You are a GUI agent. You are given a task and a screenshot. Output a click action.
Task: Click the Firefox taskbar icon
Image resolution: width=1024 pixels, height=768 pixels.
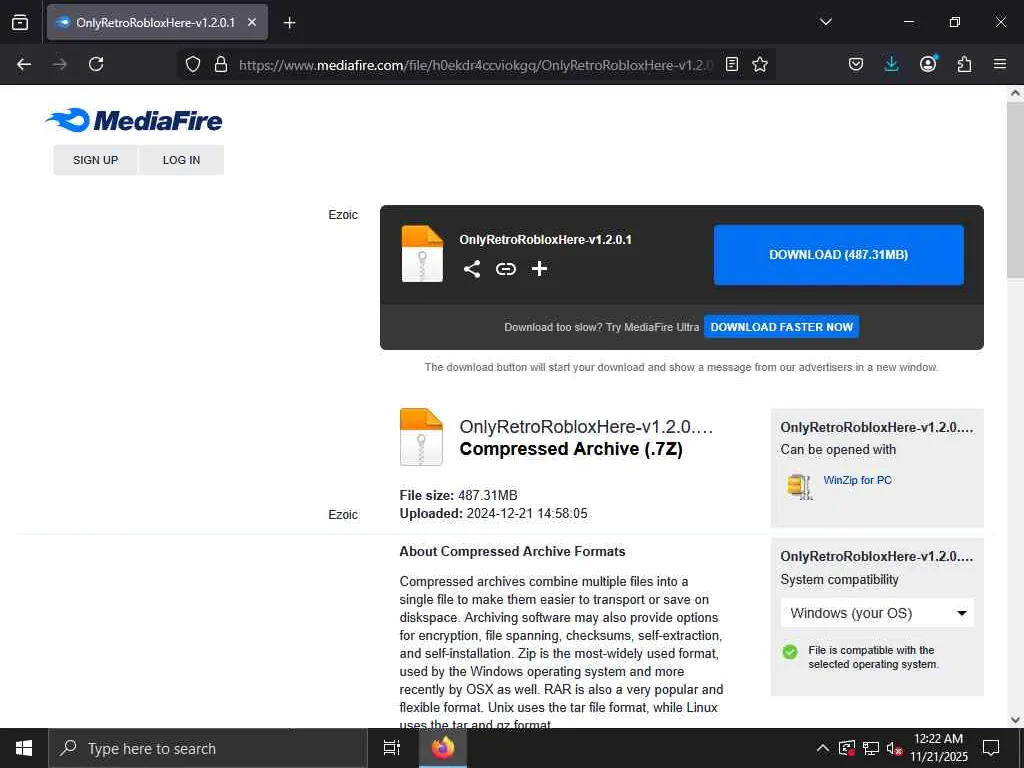pos(443,748)
